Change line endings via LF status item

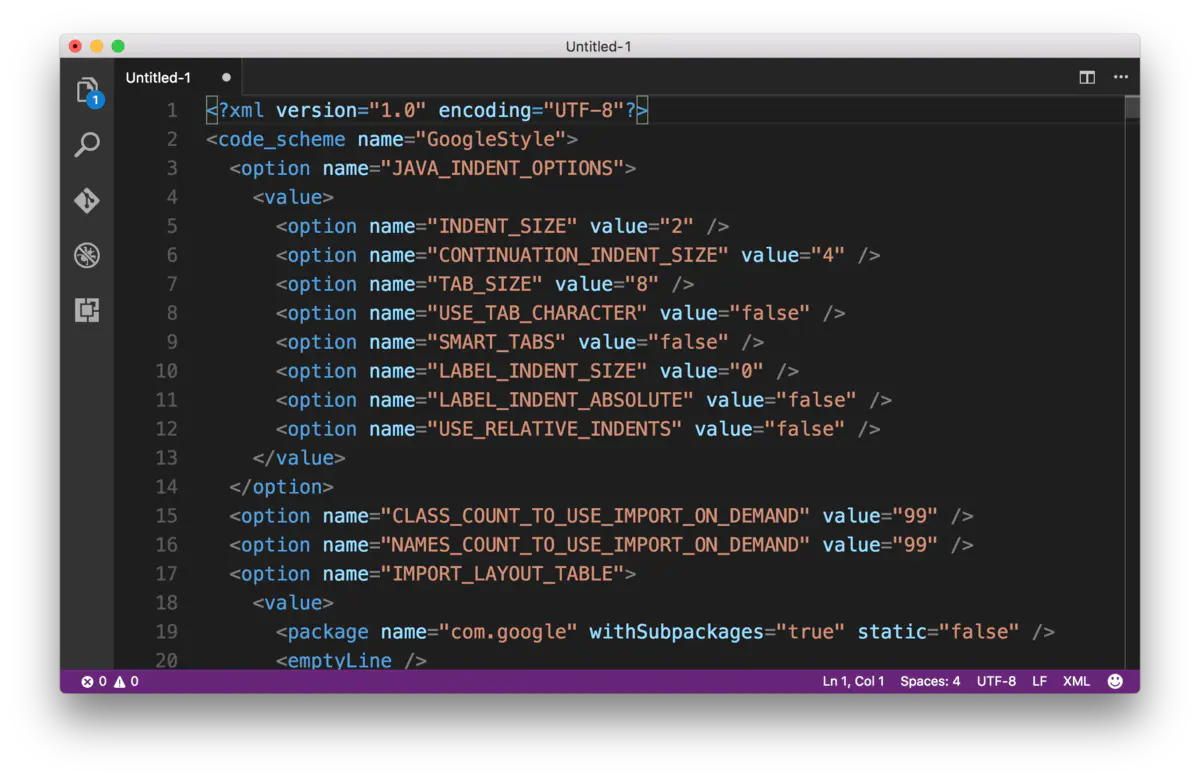coord(1040,682)
